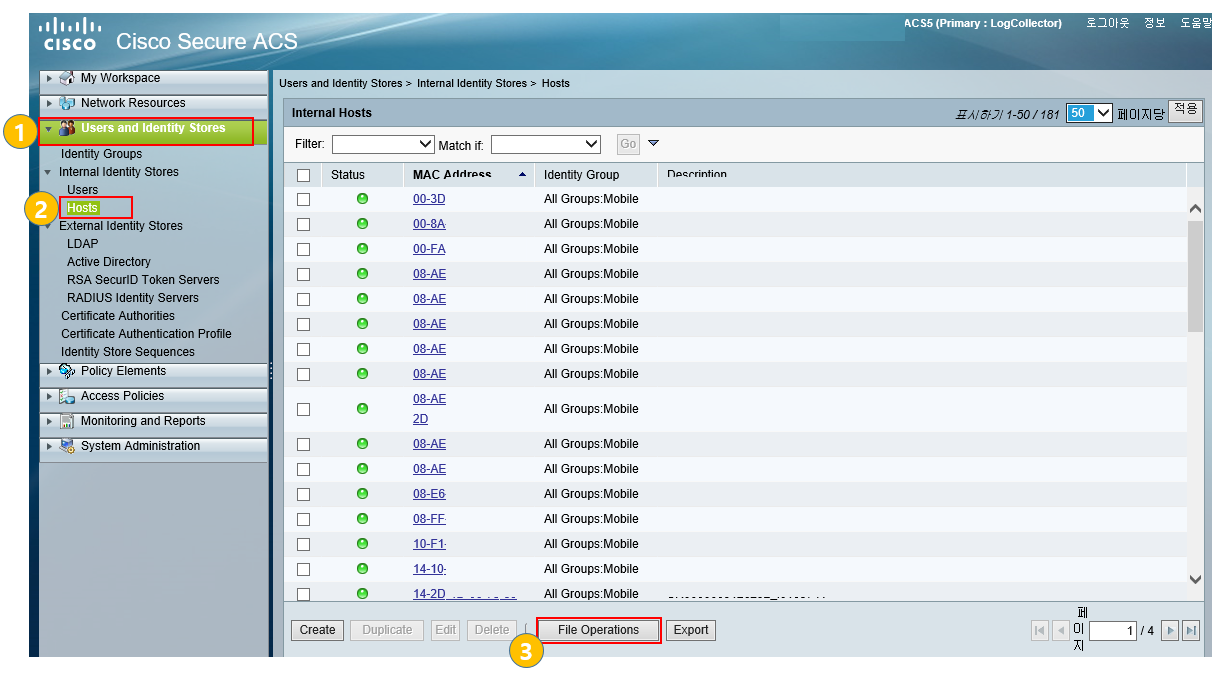1217x675 pixels.
Task: Go to last page arrow icon
Action: pyautogui.click(x=1191, y=631)
